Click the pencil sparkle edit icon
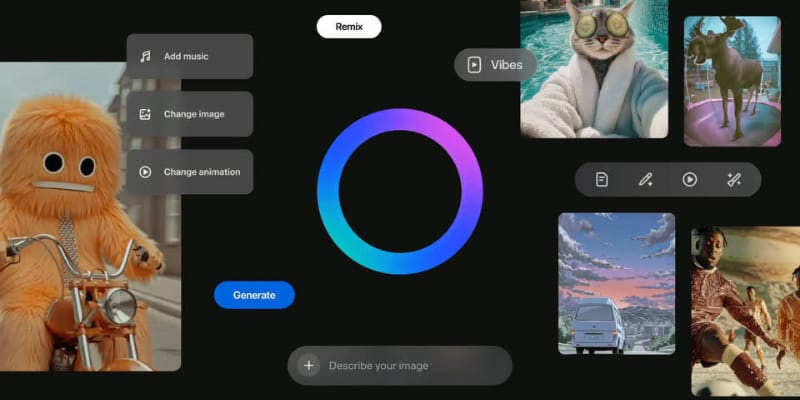The width and height of the screenshot is (800, 400). (646, 180)
